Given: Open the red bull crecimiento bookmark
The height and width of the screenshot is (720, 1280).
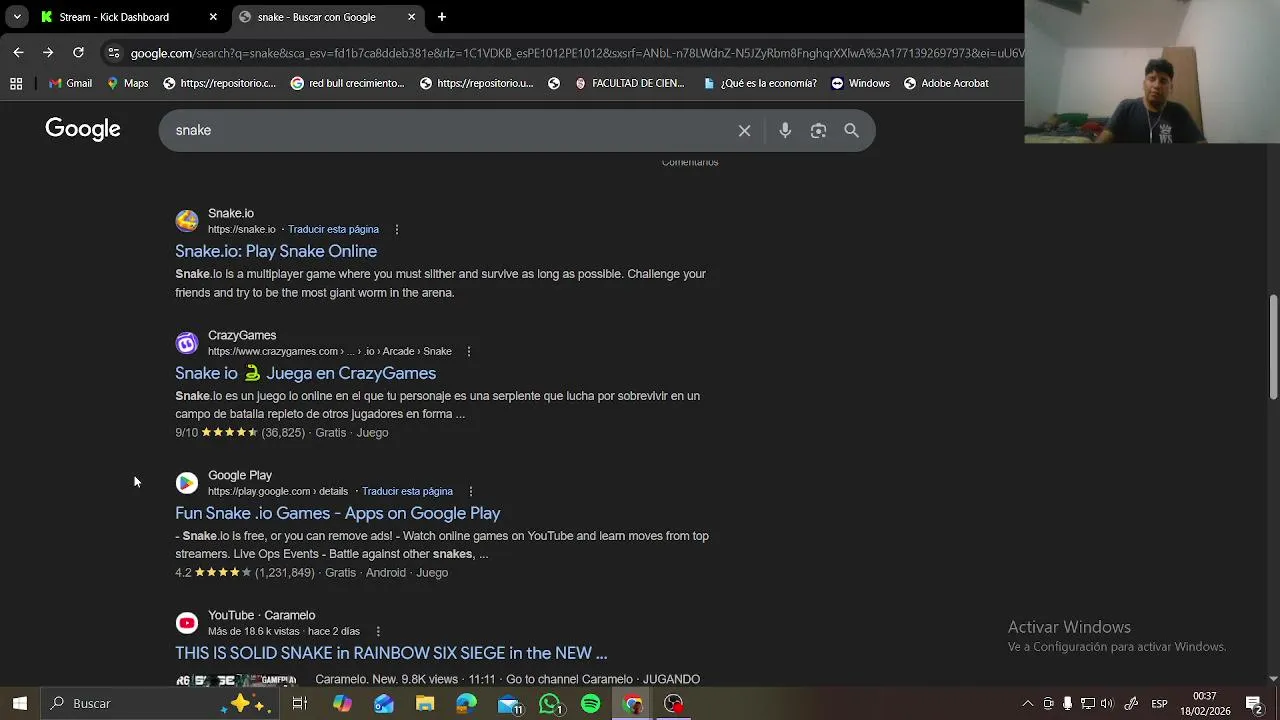Looking at the screenshot, I should pyautogui.click(x=347, y=83).
